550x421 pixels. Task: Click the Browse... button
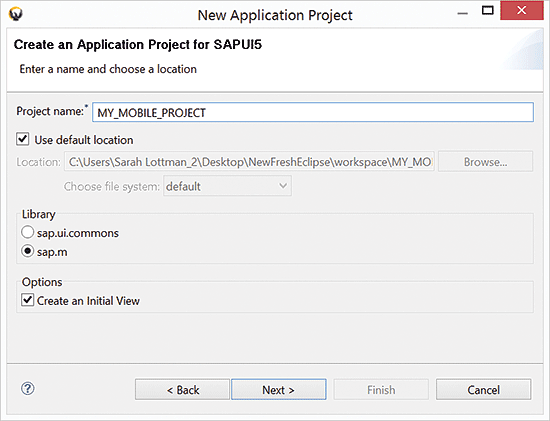tap(485, 162)
